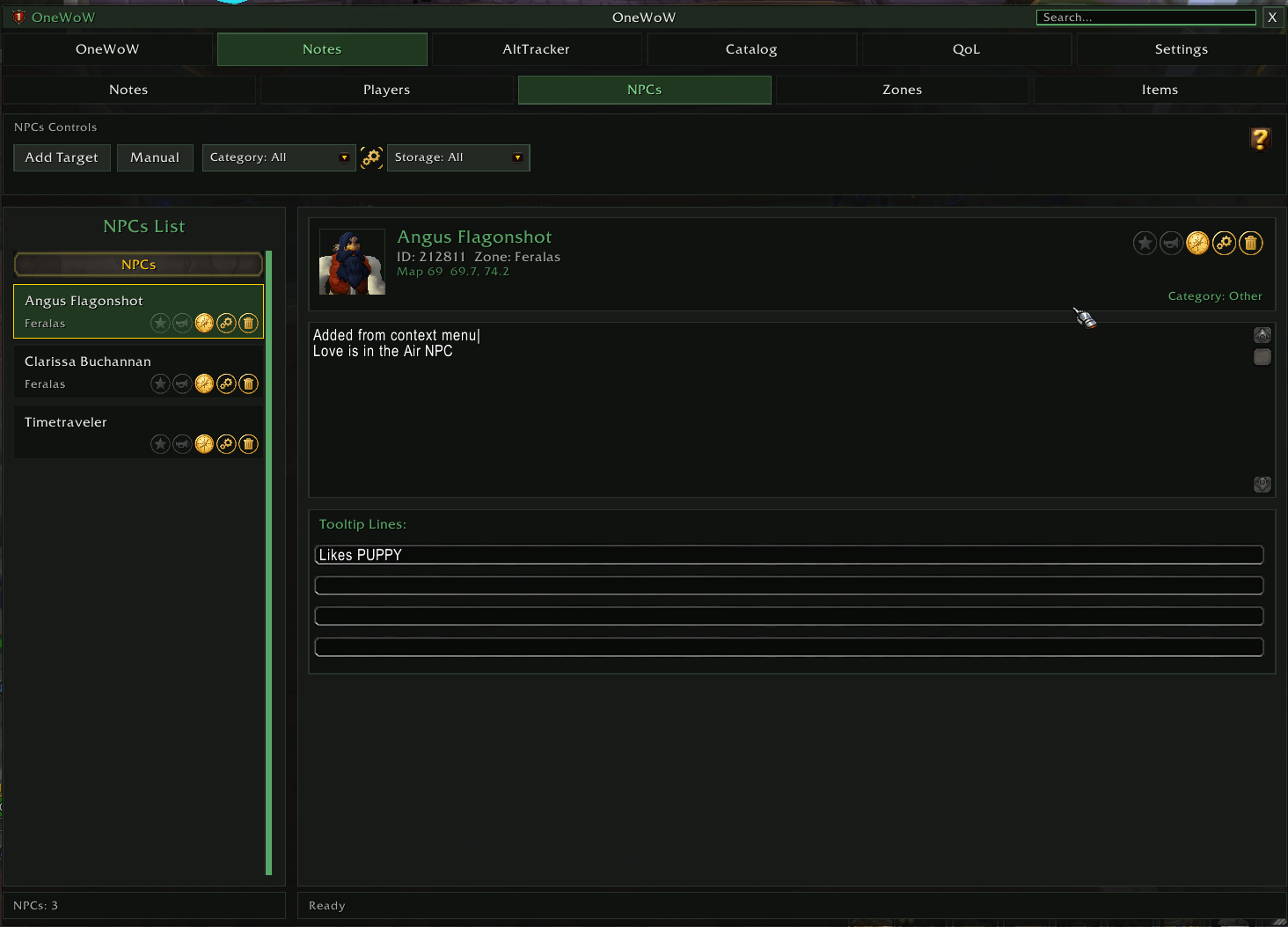Focus the Search input field
Image resolution: width=1288 pixels, height=927 pixels.
pyautogui.click(x=1145, y=18)
